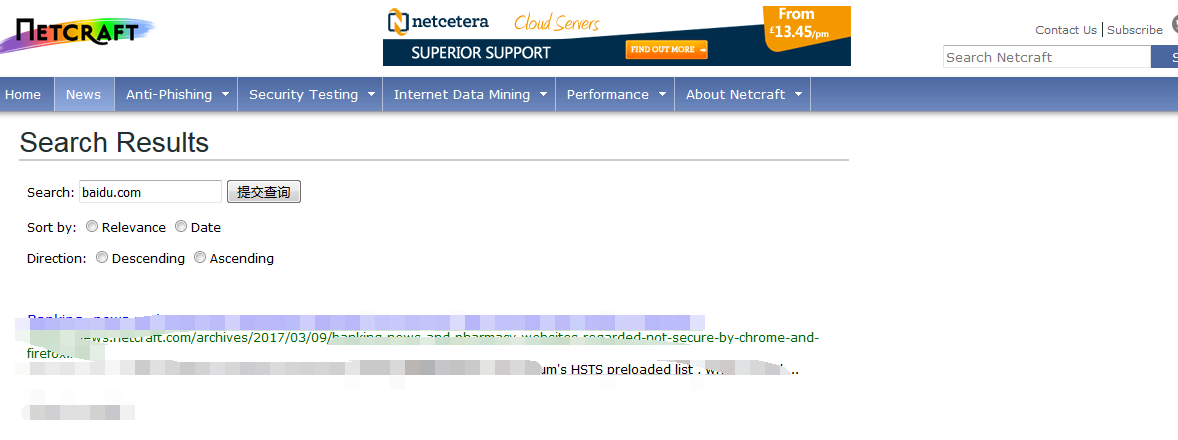Expand the Security Testing dropdown arrow
Image resolution: width=1178 pixels, height=440 pixels.
tap(371, 95)
